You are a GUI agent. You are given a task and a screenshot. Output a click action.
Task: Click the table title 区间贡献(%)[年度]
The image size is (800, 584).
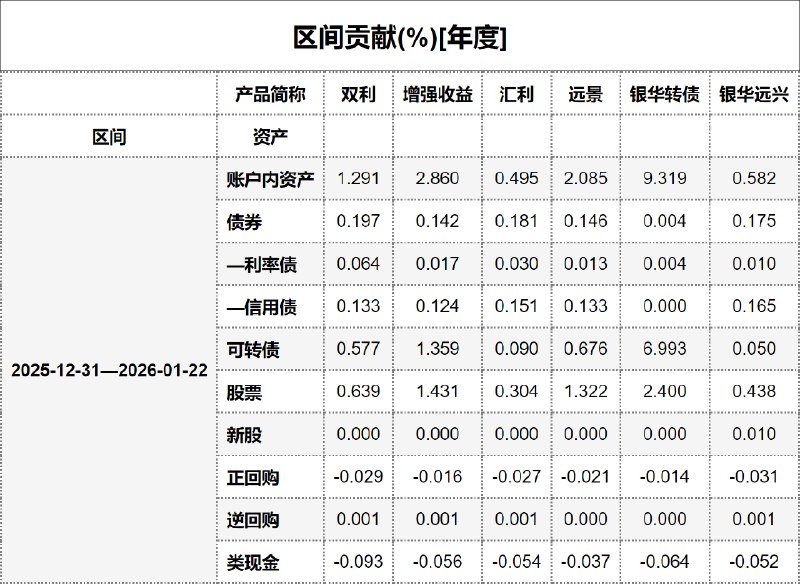click(399, 38)
